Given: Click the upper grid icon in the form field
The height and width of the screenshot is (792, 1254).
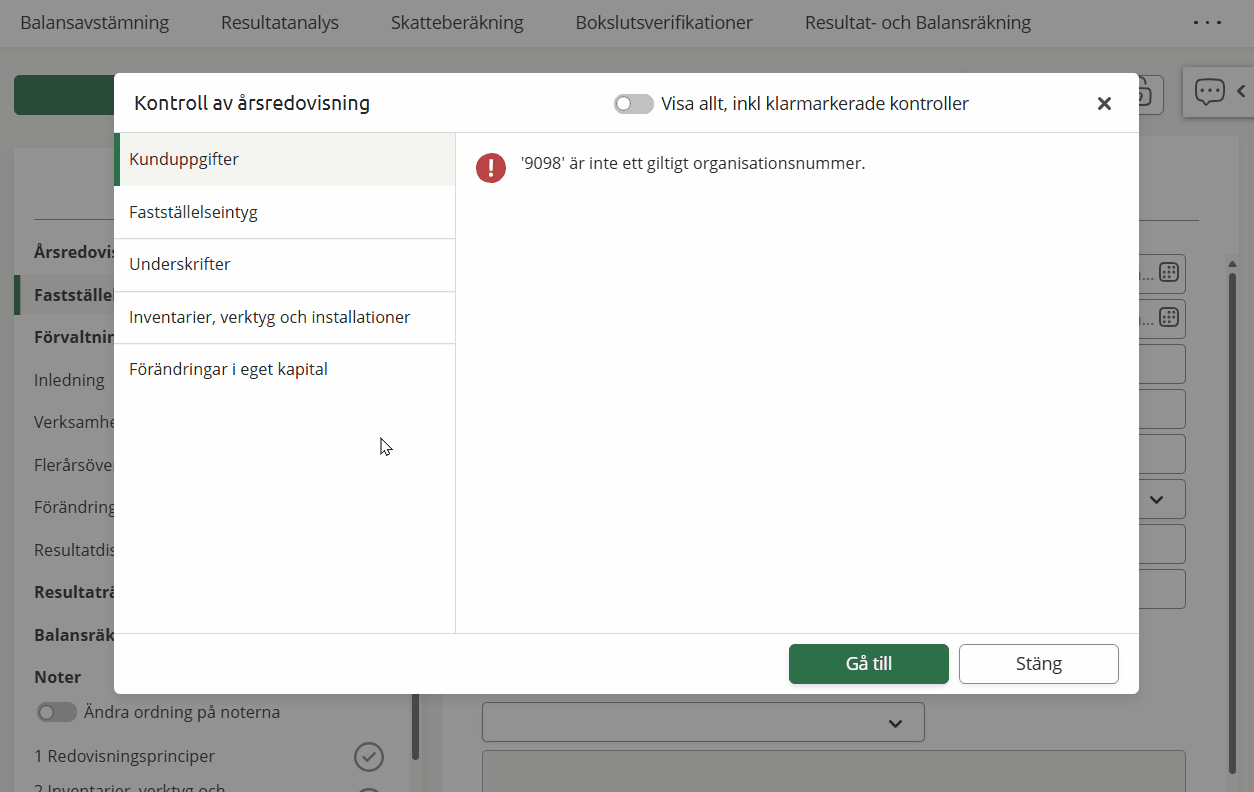Looking at the screenshot, I should coord(1168,272).
